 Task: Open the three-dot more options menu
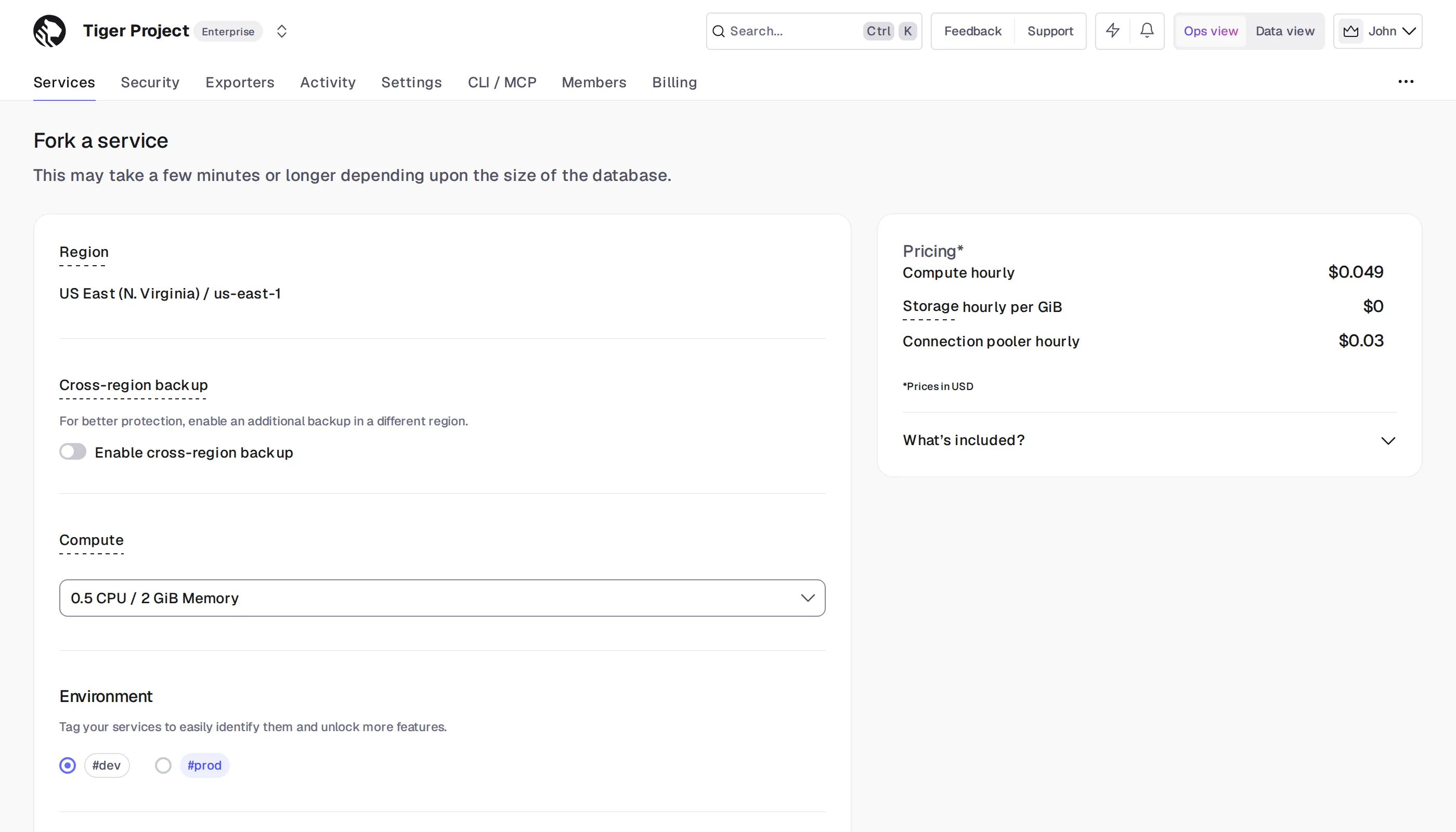1406,82
